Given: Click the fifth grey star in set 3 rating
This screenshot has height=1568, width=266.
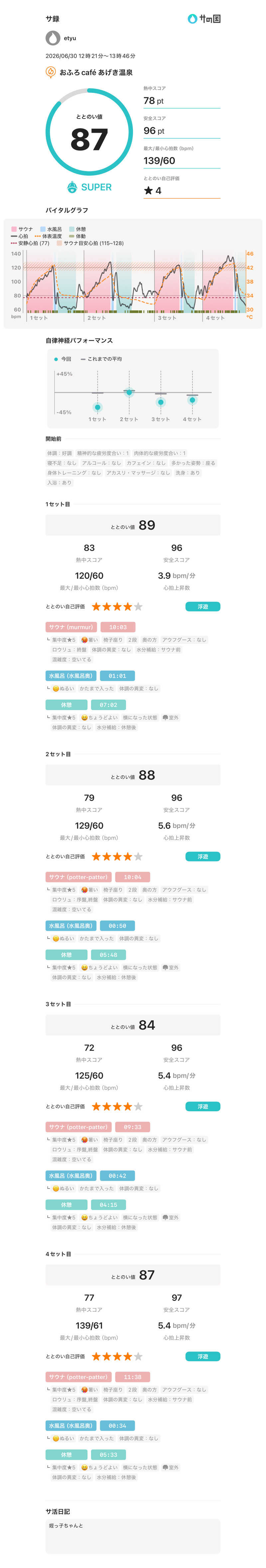Looking at the screenshot, I should [x=139, y=1107].
